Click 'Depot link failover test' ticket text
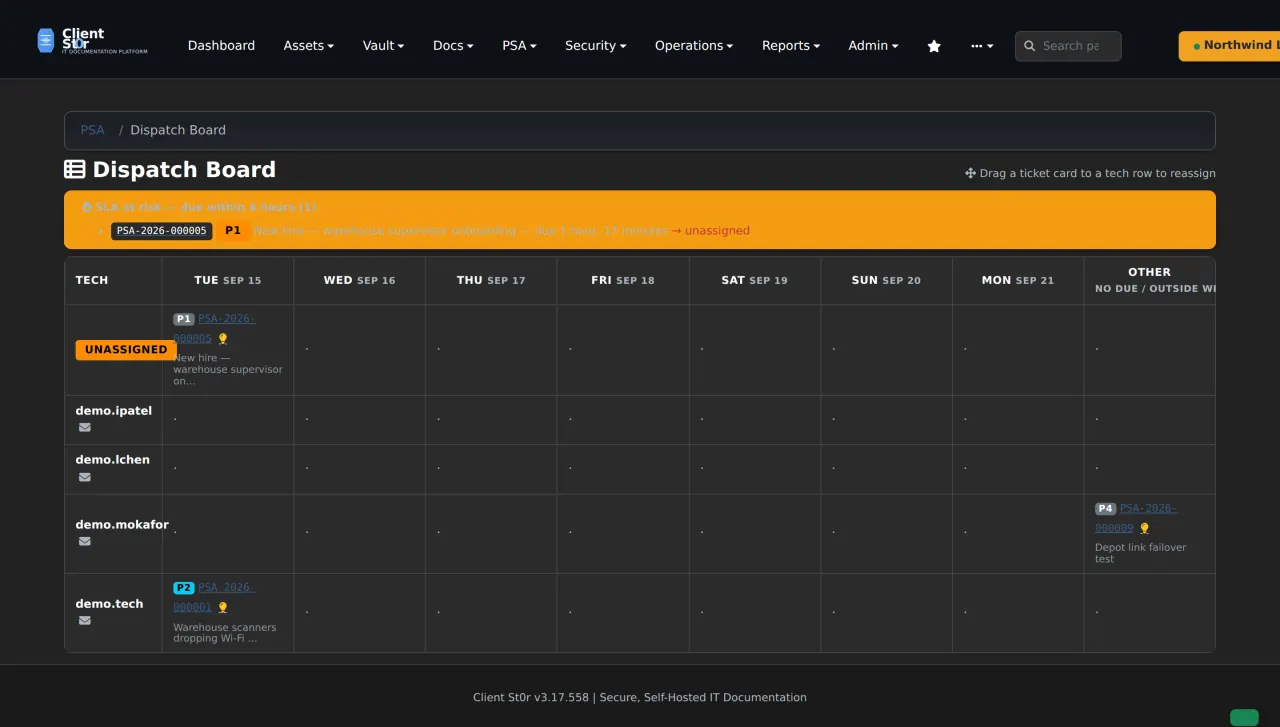The width and height of the screenshot is (1280, 727). pos(1141,553)
